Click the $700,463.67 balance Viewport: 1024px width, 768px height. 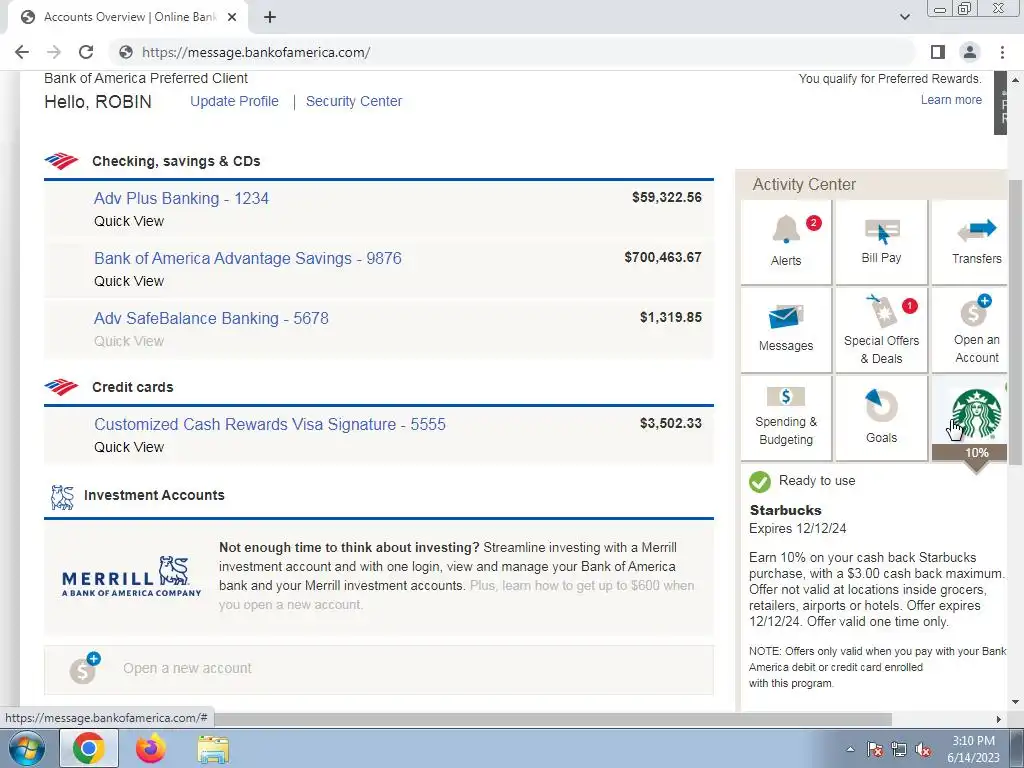663,257
